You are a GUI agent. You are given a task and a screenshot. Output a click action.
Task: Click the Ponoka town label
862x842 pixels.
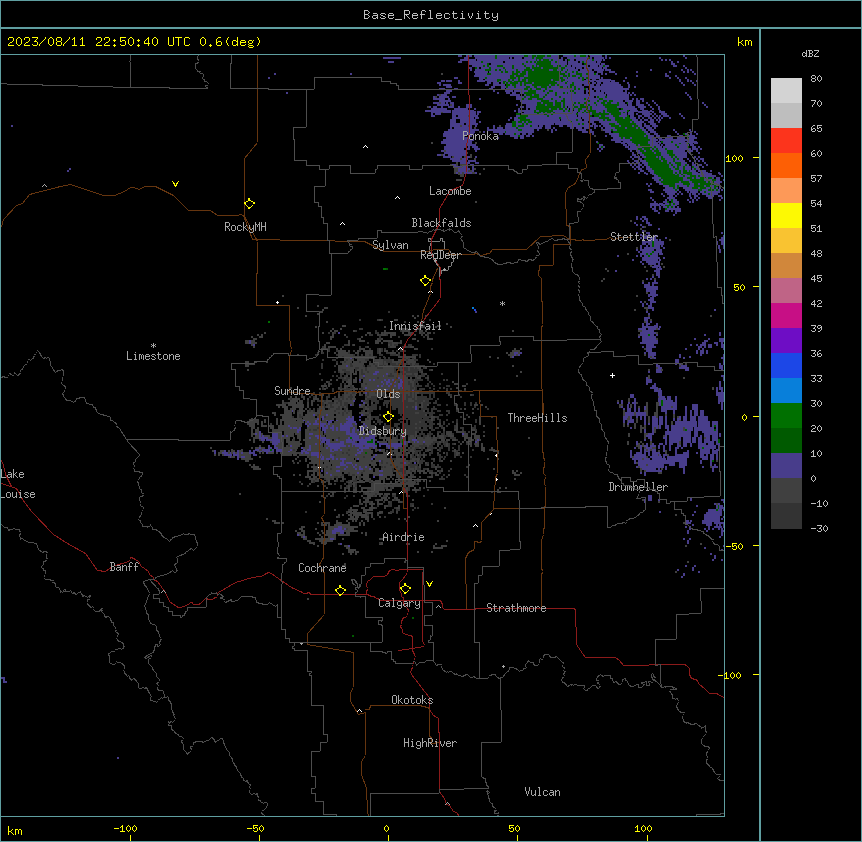click(480, 136)
